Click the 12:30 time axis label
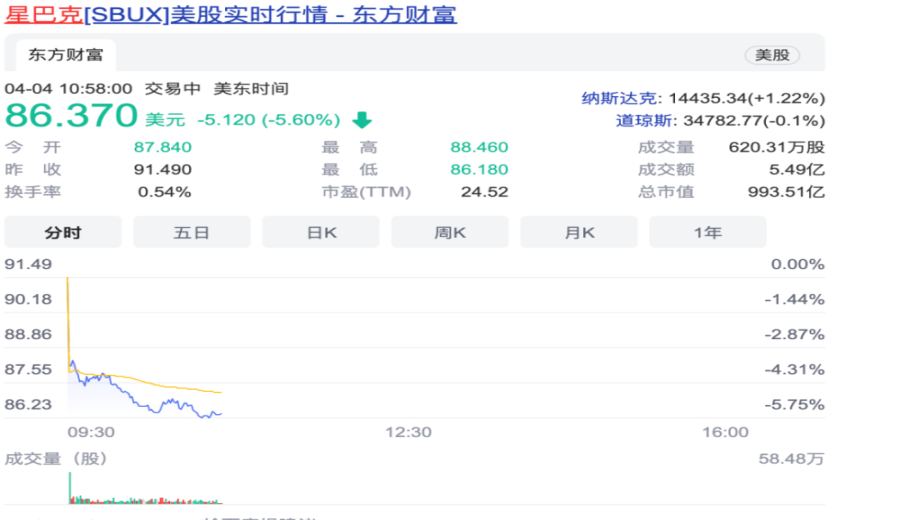Screen dimensions: 900x520 click(x=408, y=432)
